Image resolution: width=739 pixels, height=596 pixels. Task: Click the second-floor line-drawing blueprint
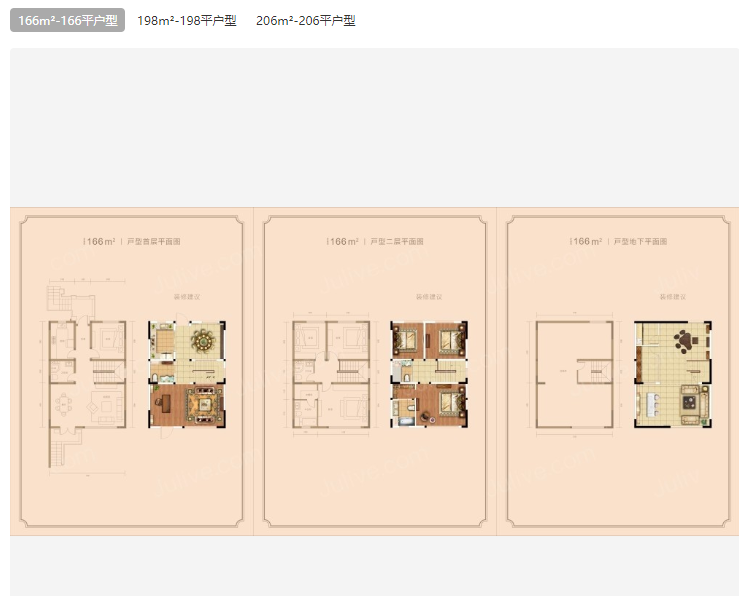(329, 375)
